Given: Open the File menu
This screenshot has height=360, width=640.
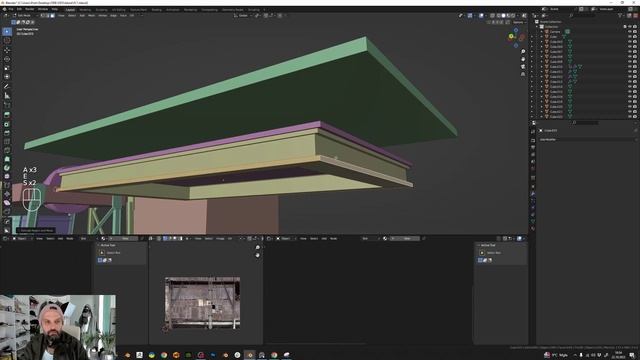Looking at the screenshot, I should (11, 9).
